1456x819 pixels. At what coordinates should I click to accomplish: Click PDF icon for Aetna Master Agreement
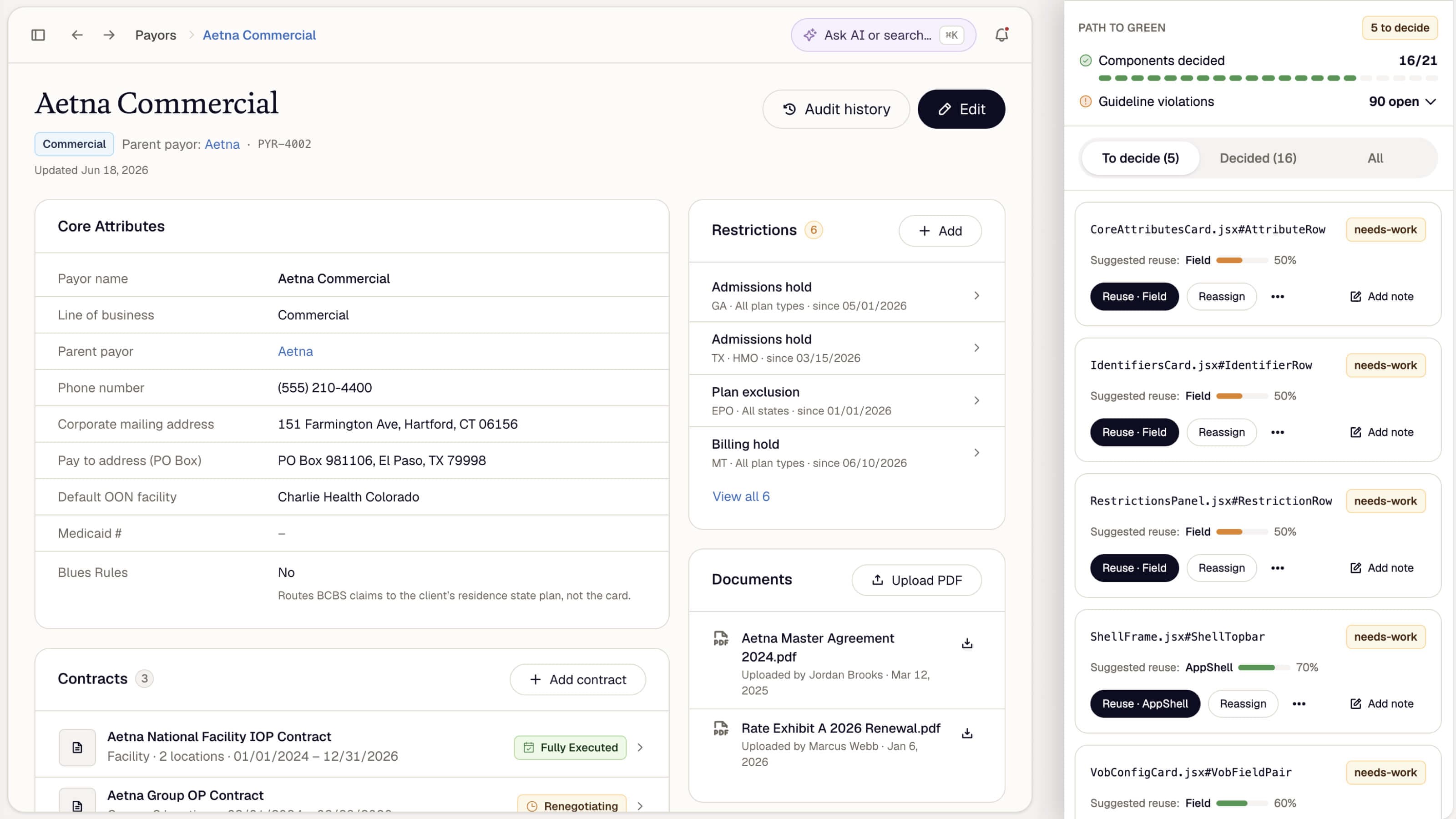click(721, 639)
